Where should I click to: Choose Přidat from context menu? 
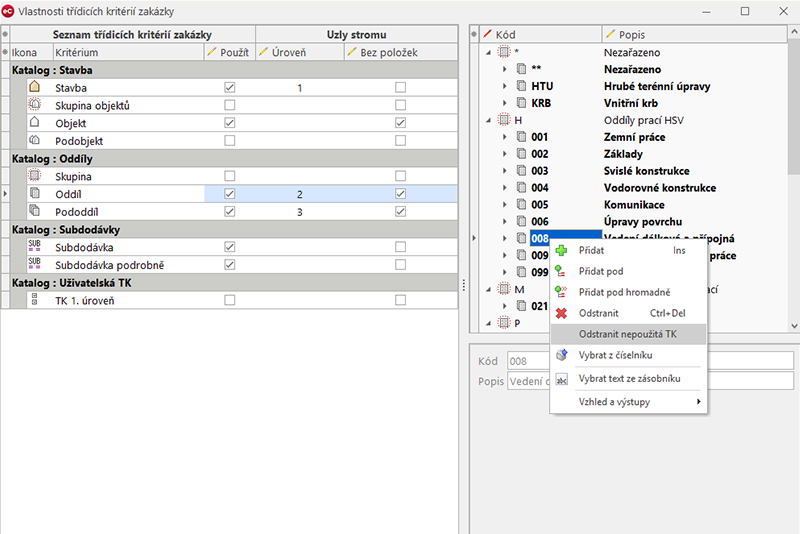click(x=628, y=250)
